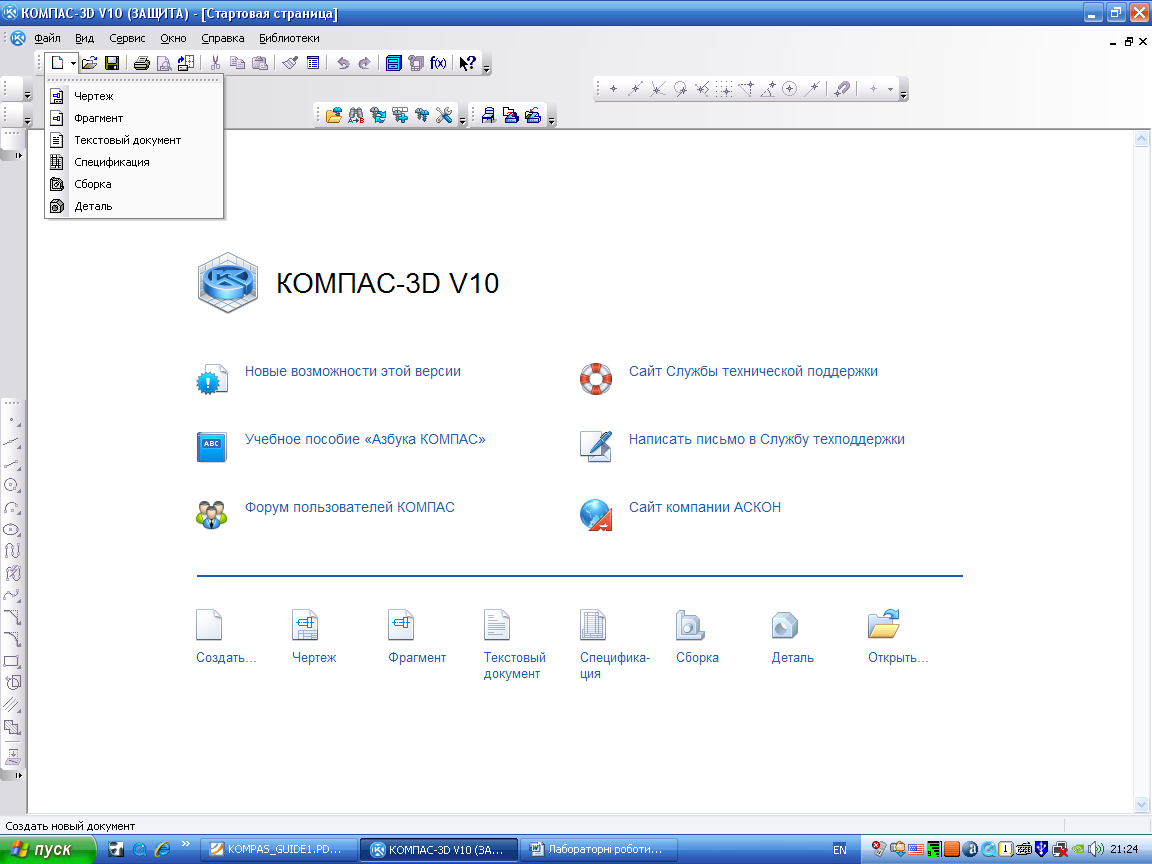Click the Windows пуск Start button
Image resolution: width=1152 pixels, height=864 pixels.
point(48,849)
